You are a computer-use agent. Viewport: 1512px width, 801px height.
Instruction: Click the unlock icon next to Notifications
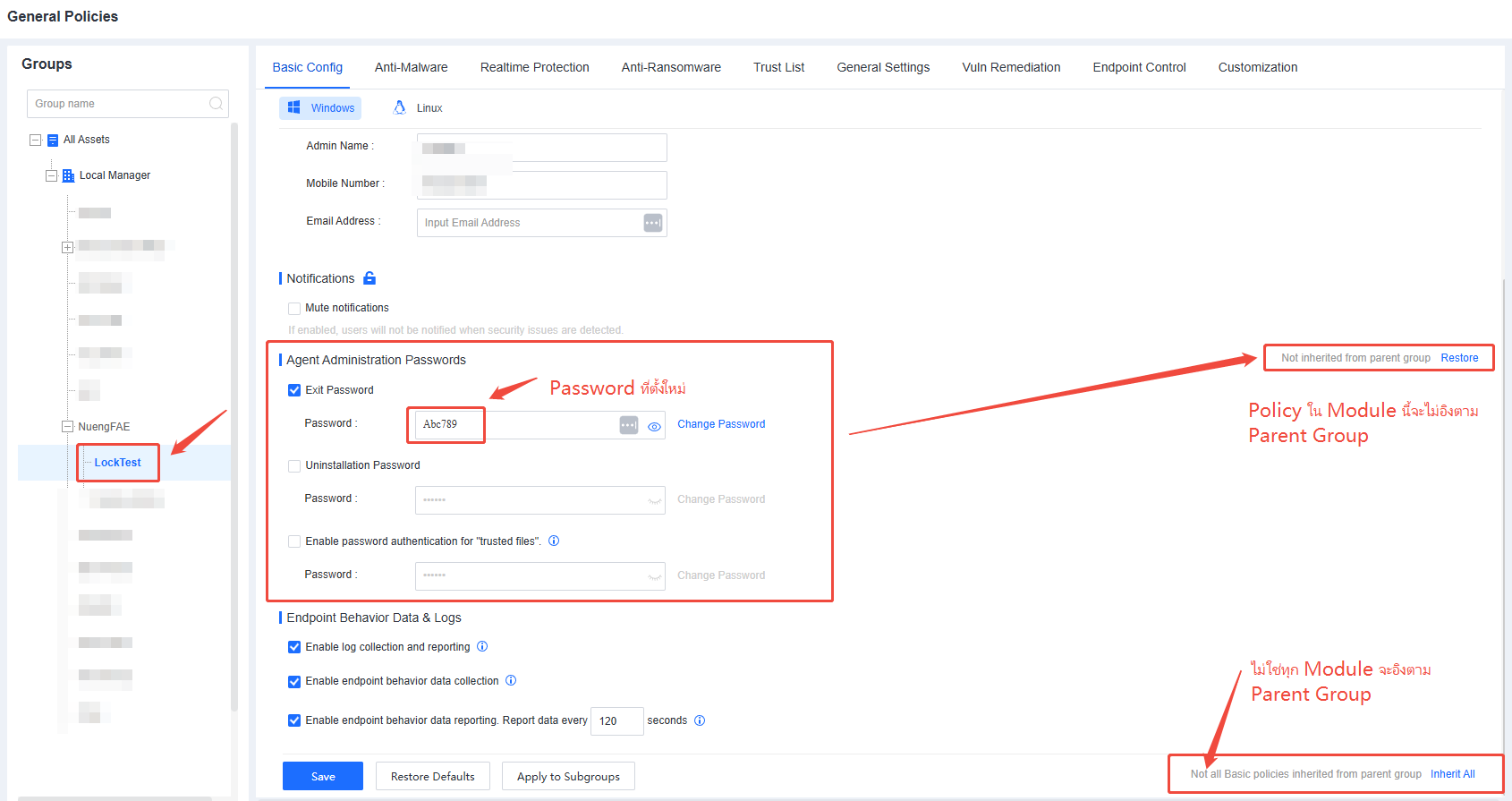370,278
